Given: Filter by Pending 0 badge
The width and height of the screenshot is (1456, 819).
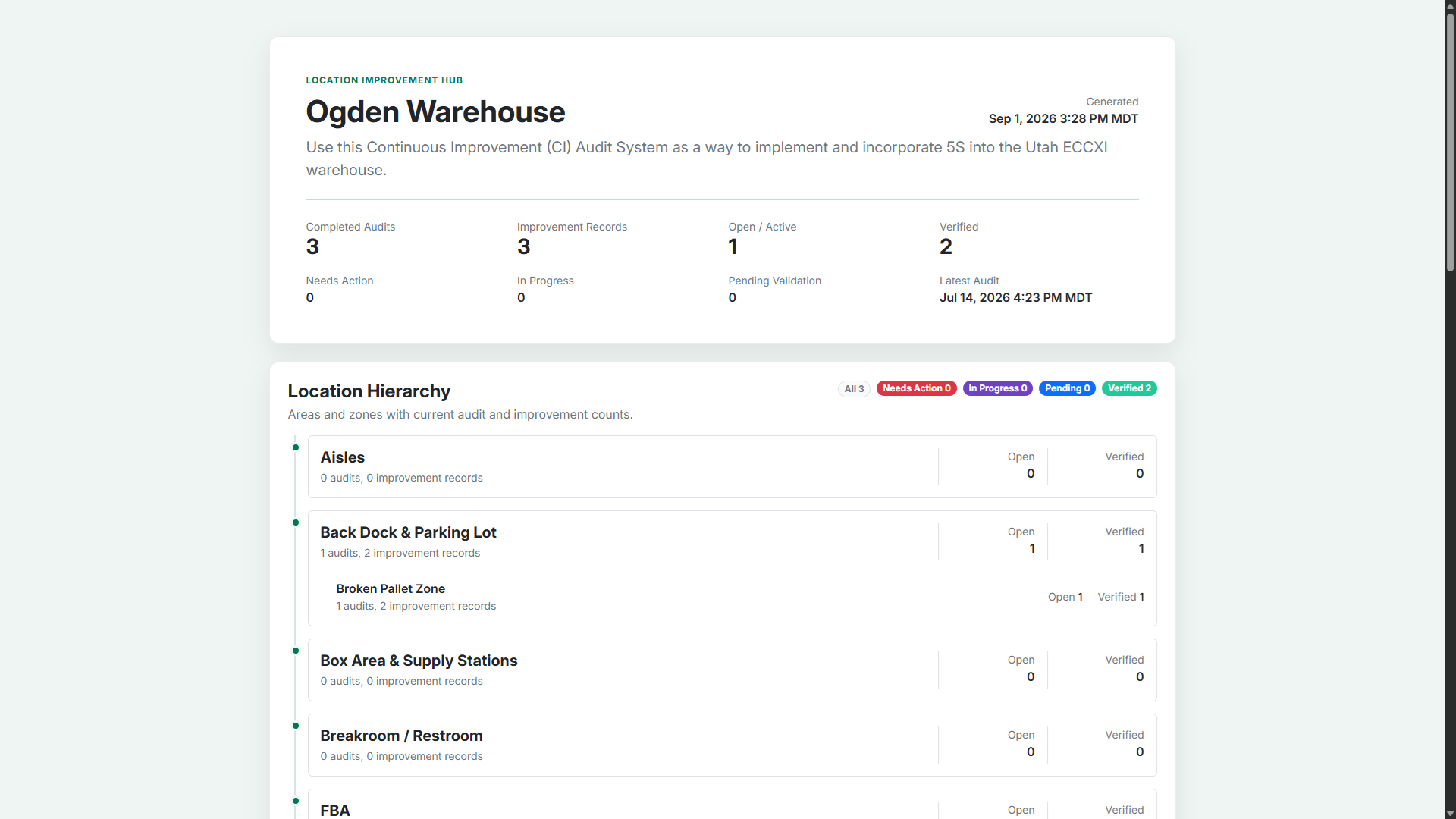Looking at the screenshot, I should [x=1067, y=388].
